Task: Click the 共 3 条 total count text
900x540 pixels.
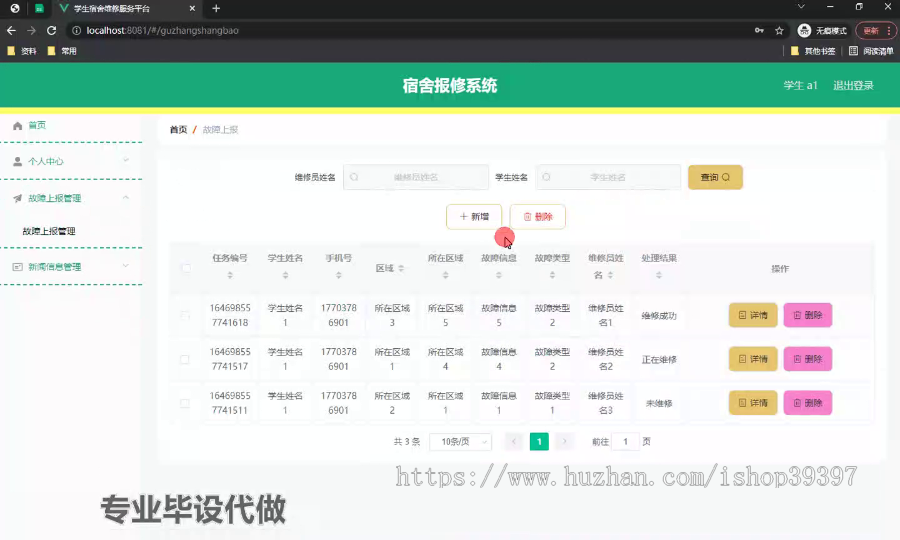Action: click(x=407, y=441)
